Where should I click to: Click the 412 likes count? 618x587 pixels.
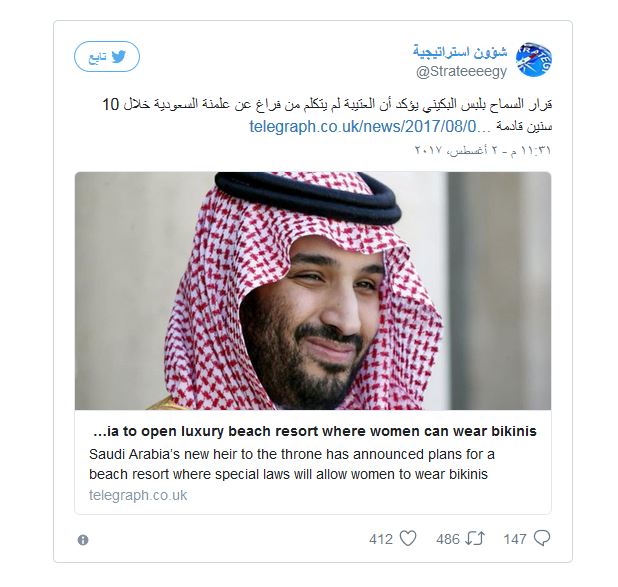(x=381, y=539)
